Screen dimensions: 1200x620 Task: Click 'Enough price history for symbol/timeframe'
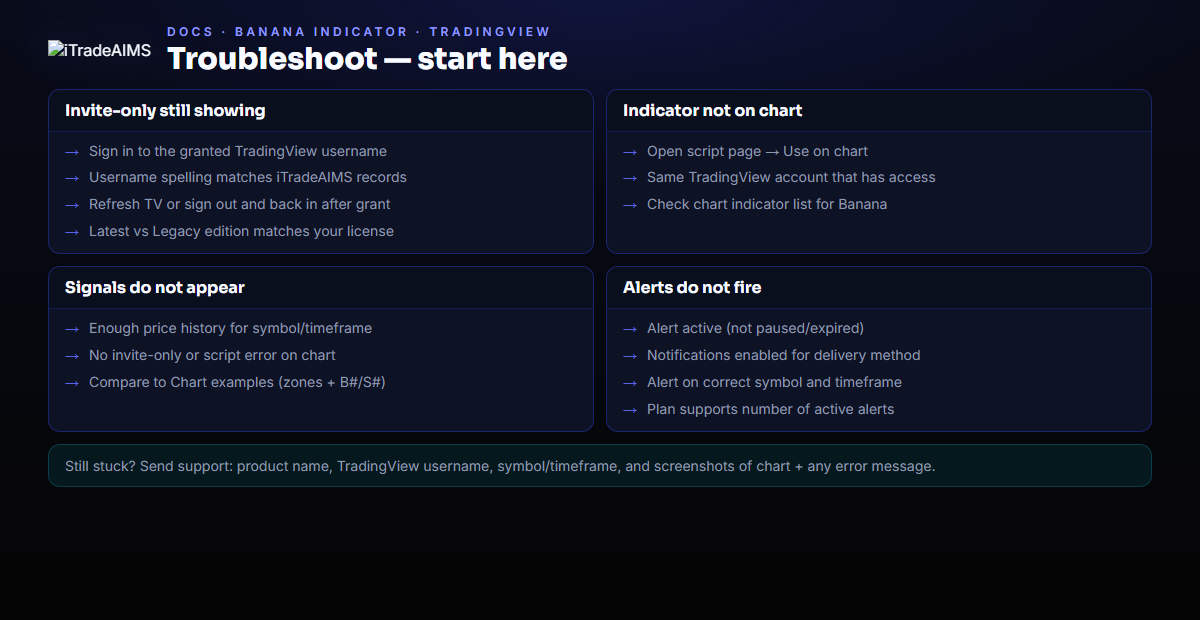click(x=230, y=328)
